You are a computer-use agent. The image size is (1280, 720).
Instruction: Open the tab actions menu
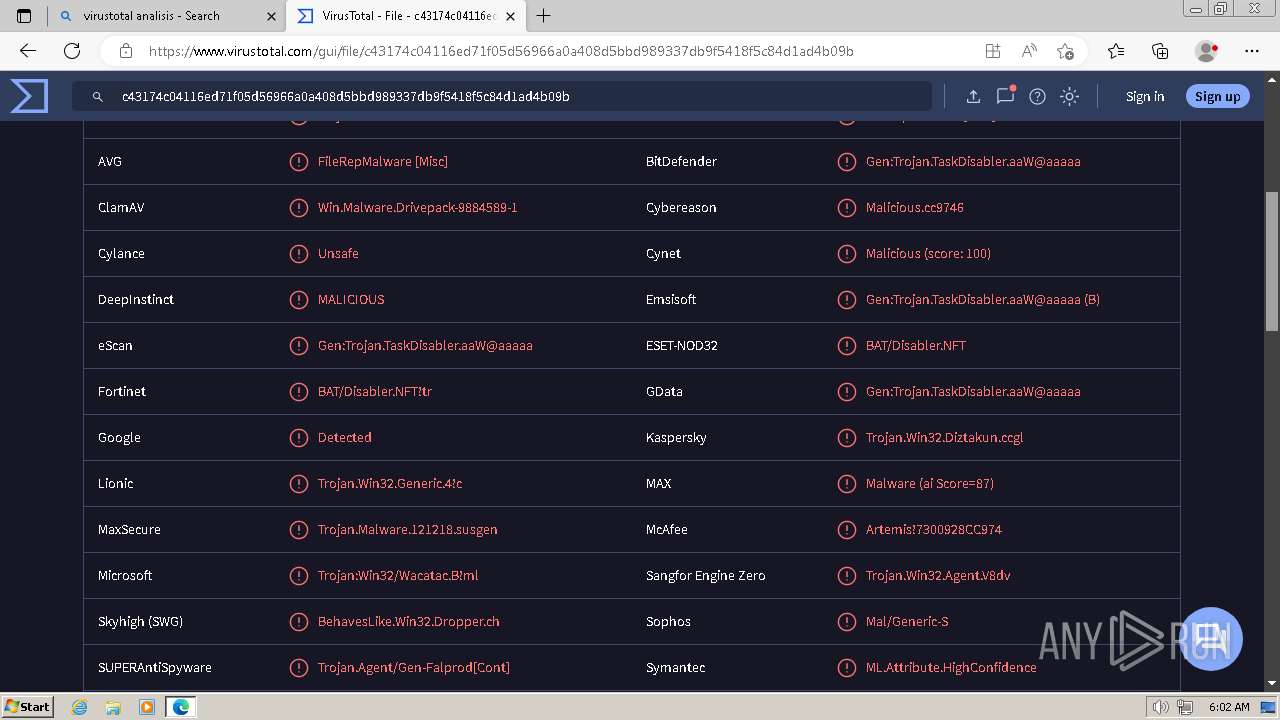24,16
